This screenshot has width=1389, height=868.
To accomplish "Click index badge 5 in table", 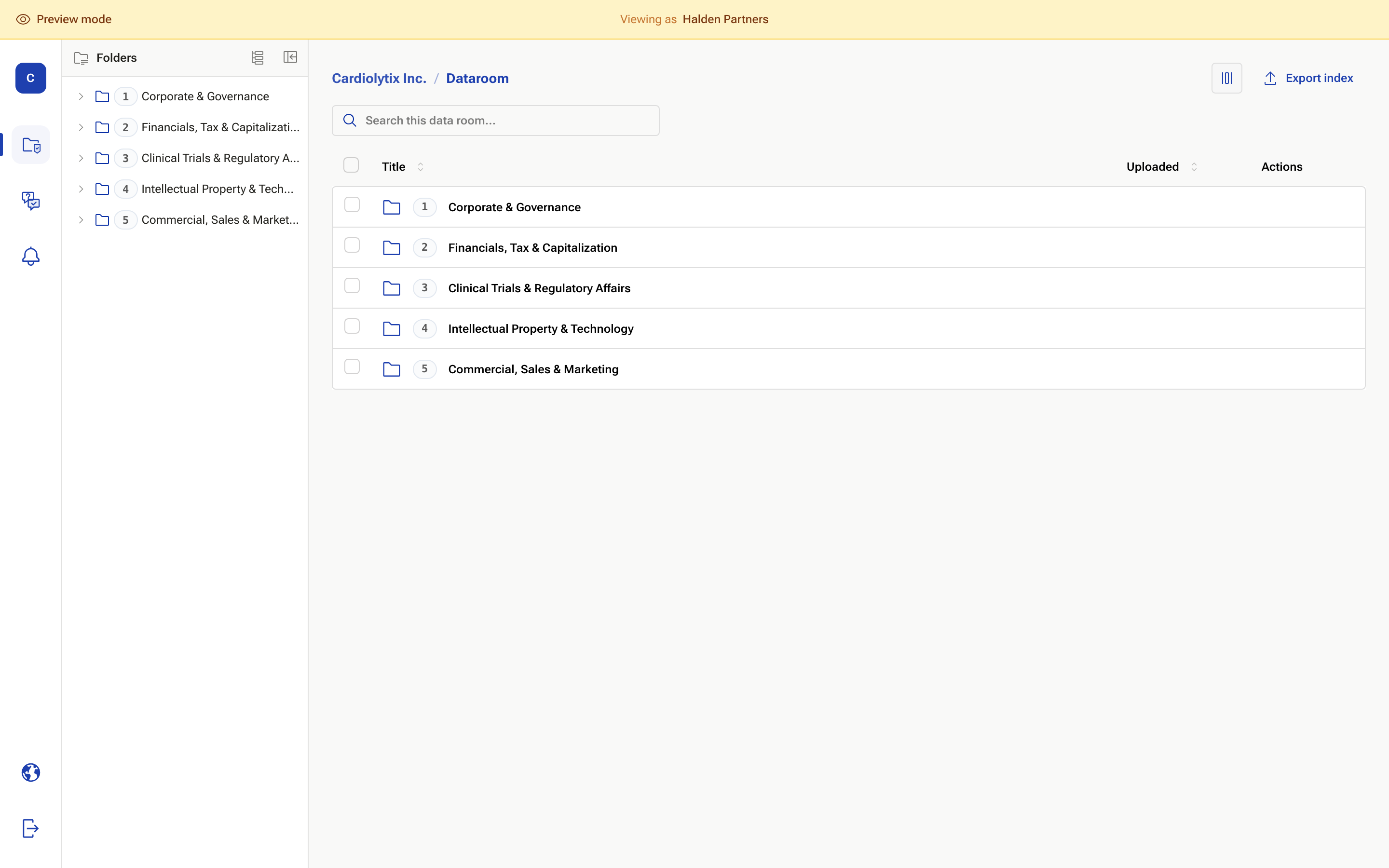I will (x=425, y=369).
